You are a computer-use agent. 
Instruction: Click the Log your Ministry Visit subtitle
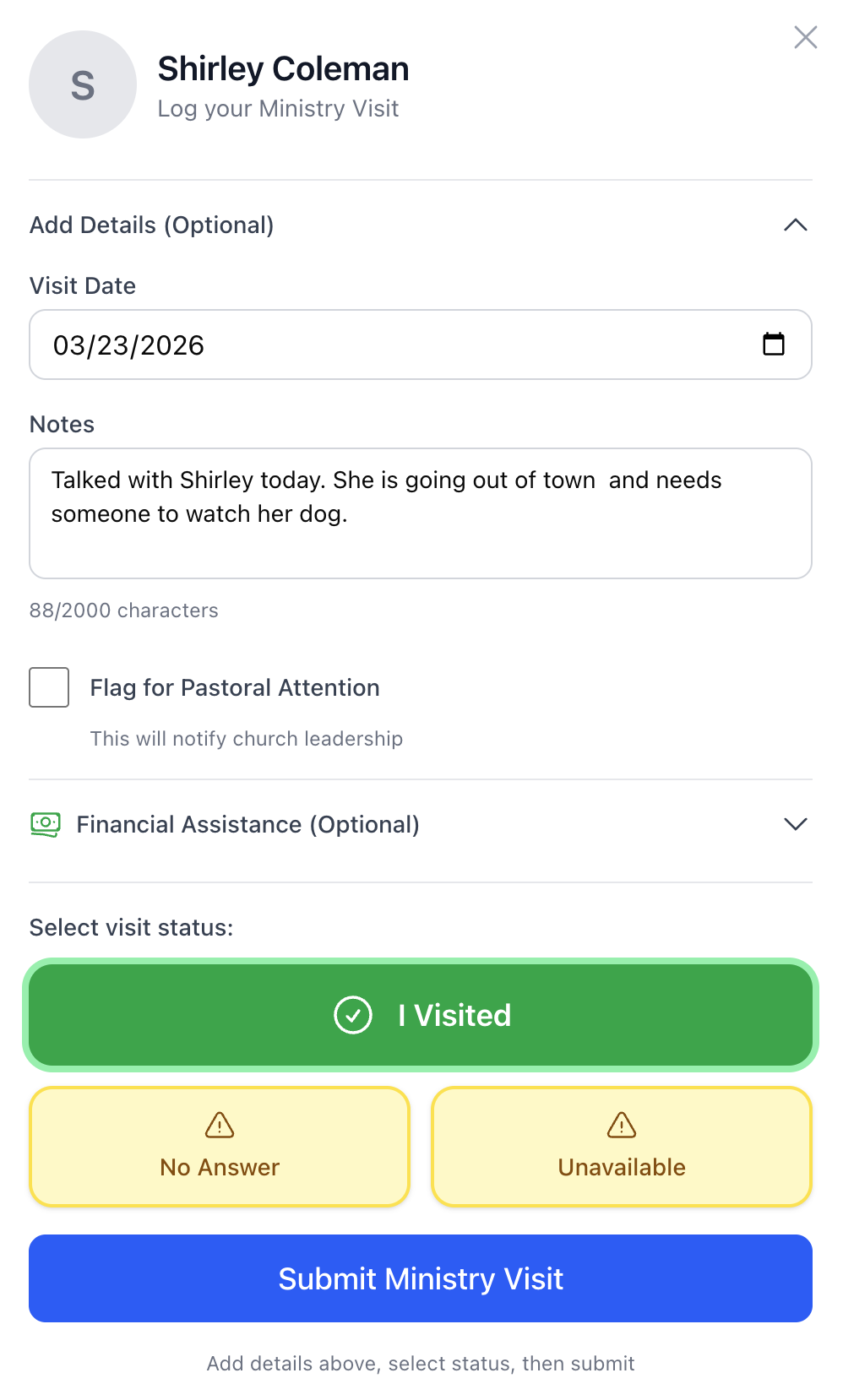279,108
